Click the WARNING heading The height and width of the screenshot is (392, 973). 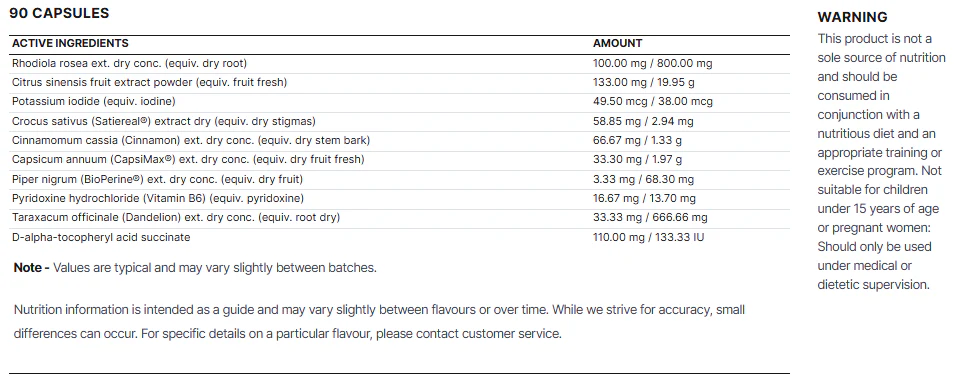point(852,17)
